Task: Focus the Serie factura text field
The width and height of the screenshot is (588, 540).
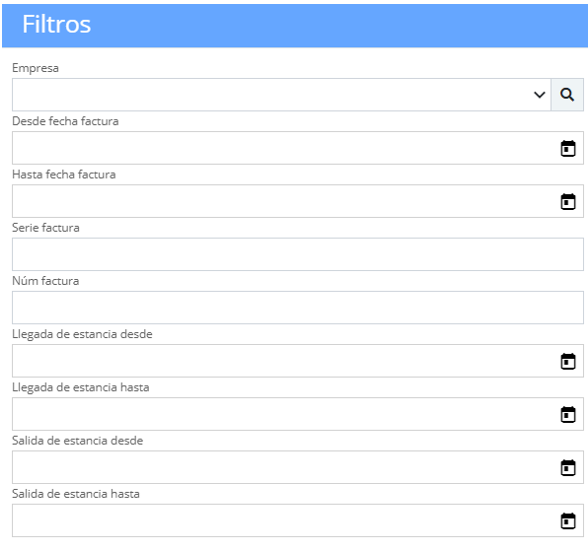Action: click(x=298, y=254)
